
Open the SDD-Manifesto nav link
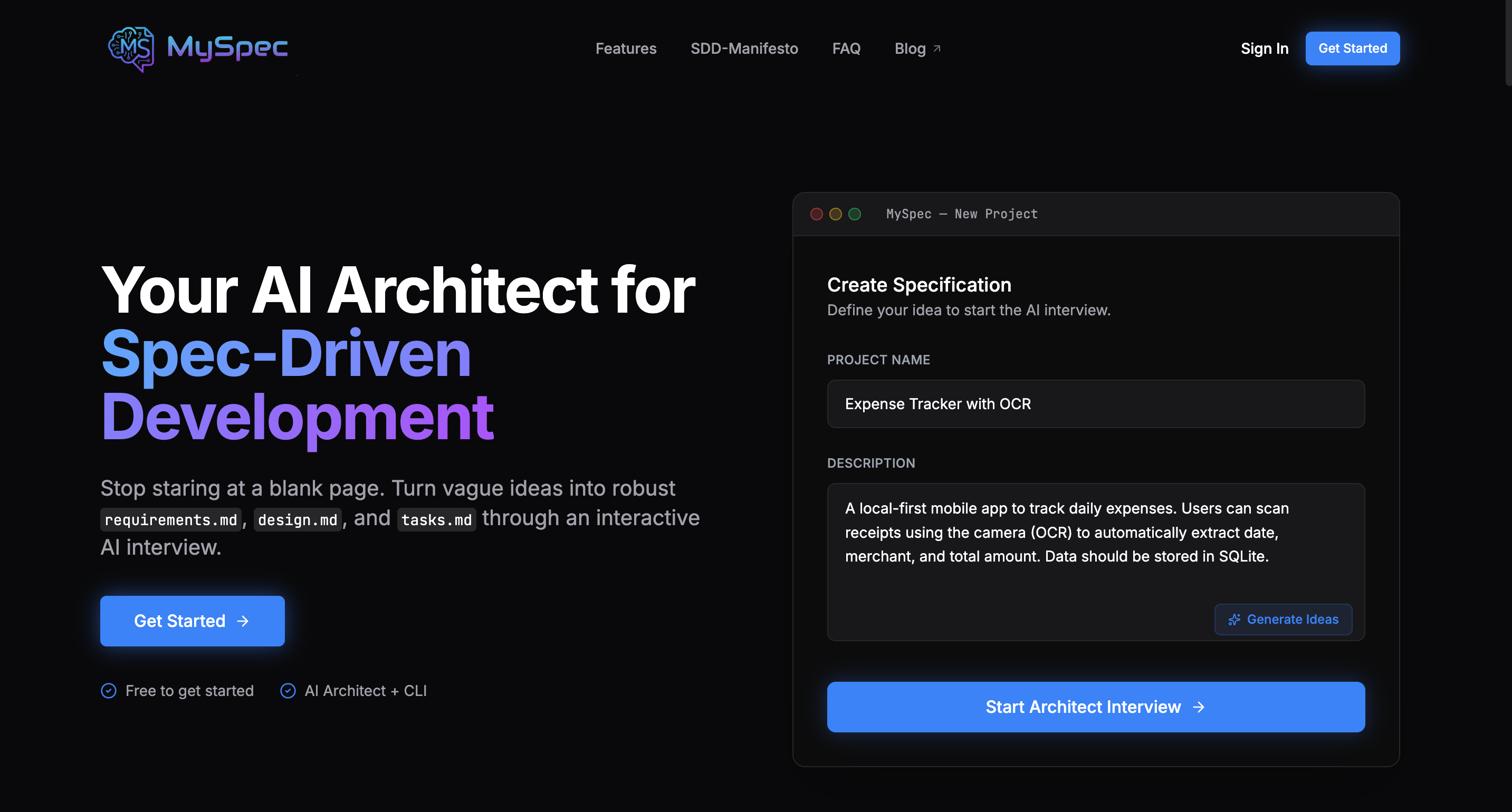pyautogui.click(x=744, y=49)
